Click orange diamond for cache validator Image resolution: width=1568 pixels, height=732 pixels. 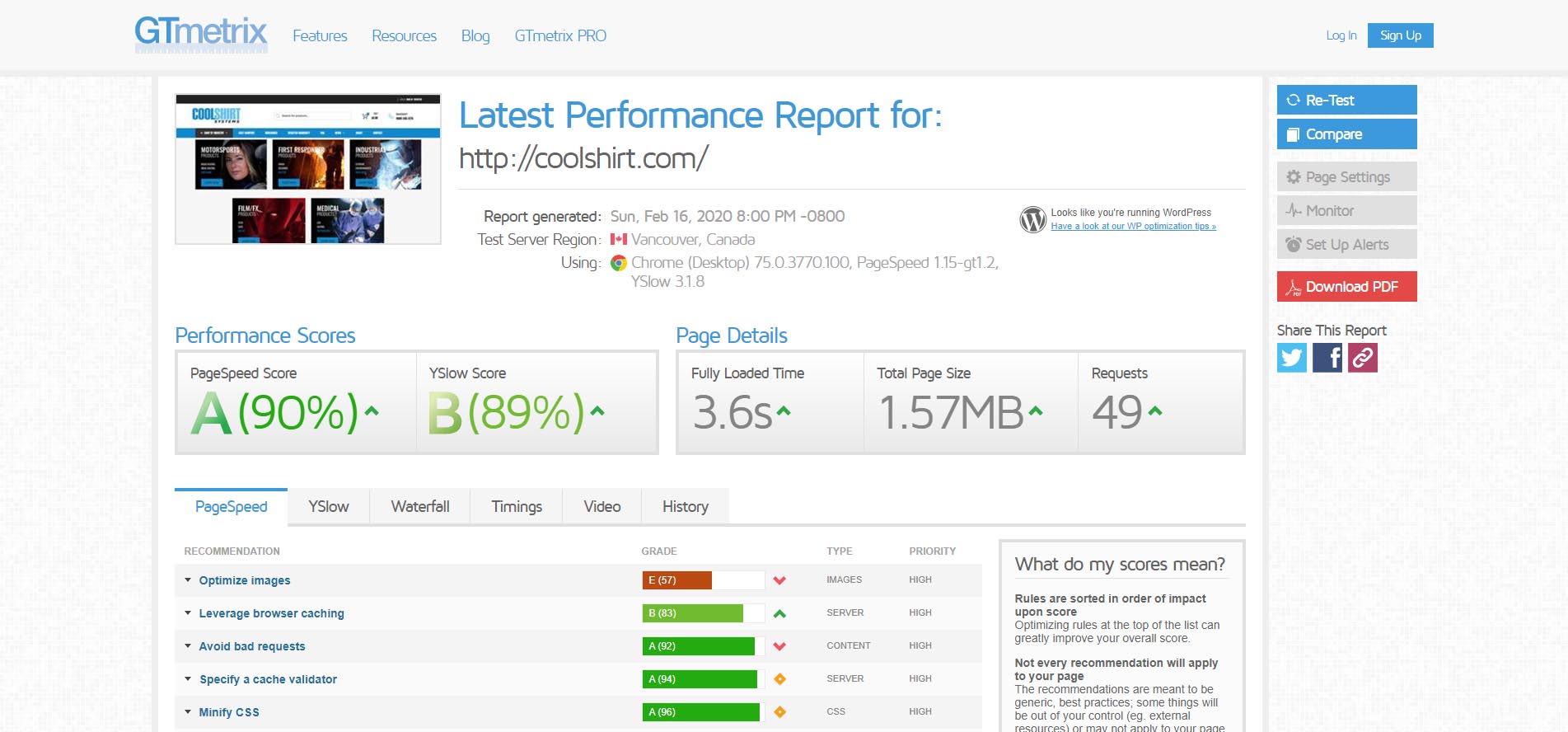[x=779, y=679]
